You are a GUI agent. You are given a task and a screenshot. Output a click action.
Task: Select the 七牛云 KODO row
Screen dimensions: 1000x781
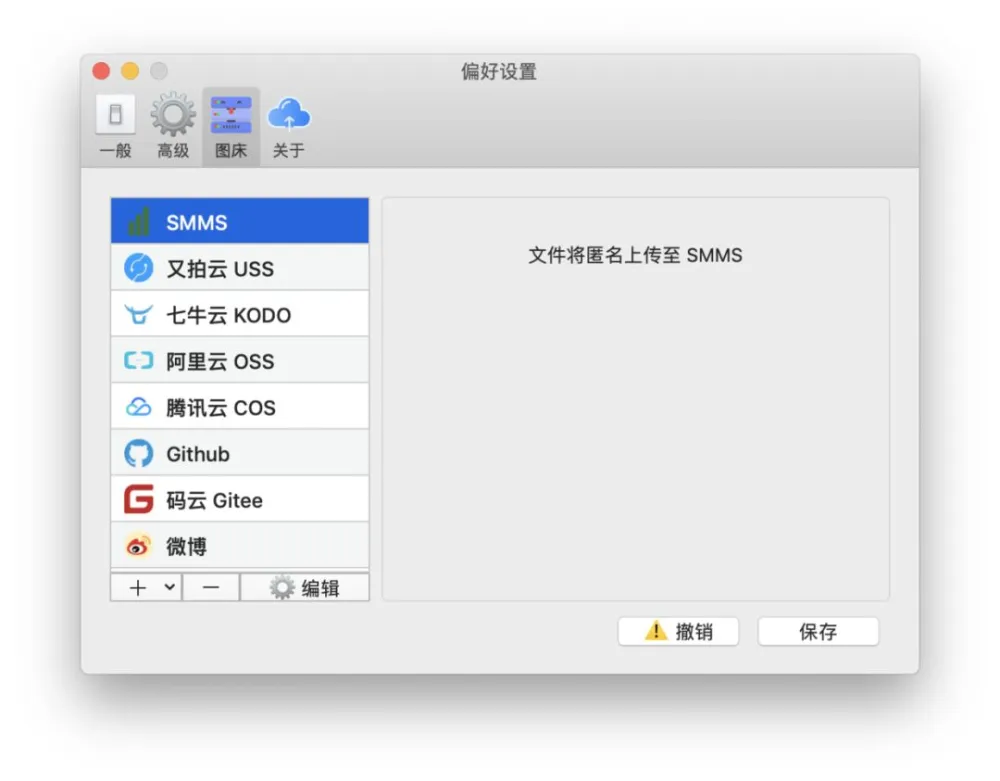point(240,314)
